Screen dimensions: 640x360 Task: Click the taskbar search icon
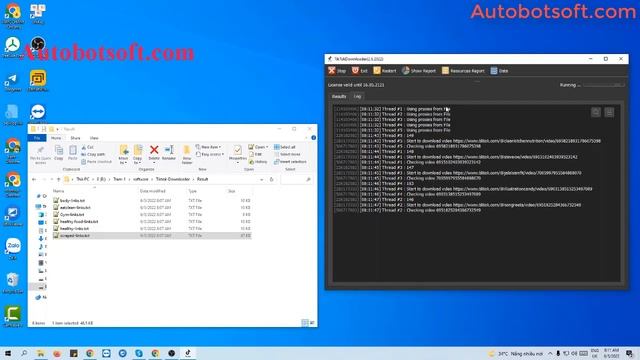(24, 353)
